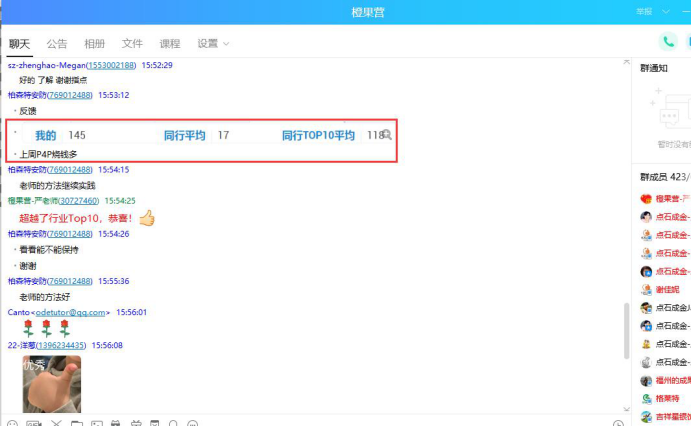Select message 老师的方法好
Viewport: 691px width, 427px height.
(45, 297)
